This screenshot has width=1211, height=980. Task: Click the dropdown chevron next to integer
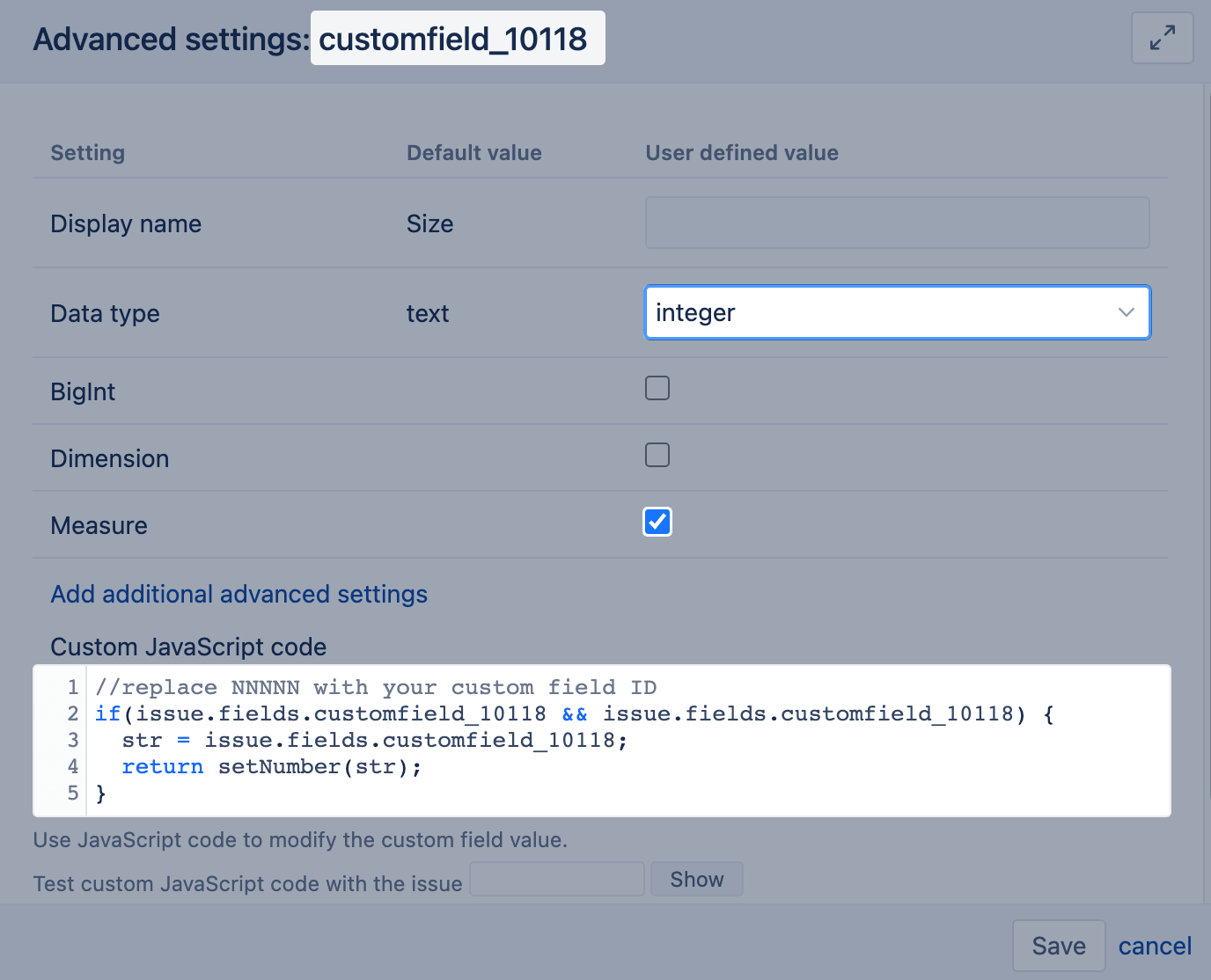(1125, 312)
